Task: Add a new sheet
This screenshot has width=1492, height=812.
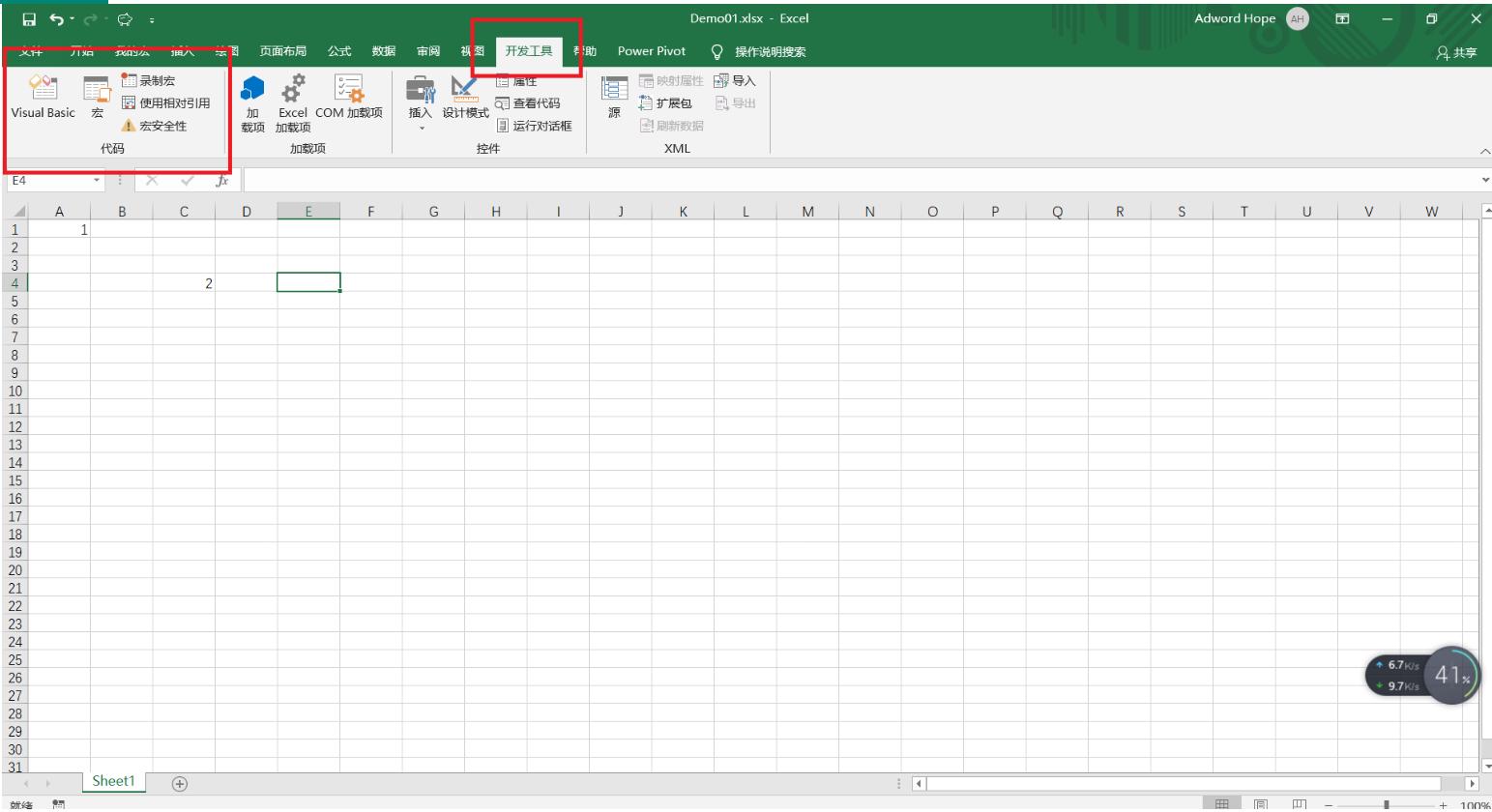Action: click(x=180, y=784)
